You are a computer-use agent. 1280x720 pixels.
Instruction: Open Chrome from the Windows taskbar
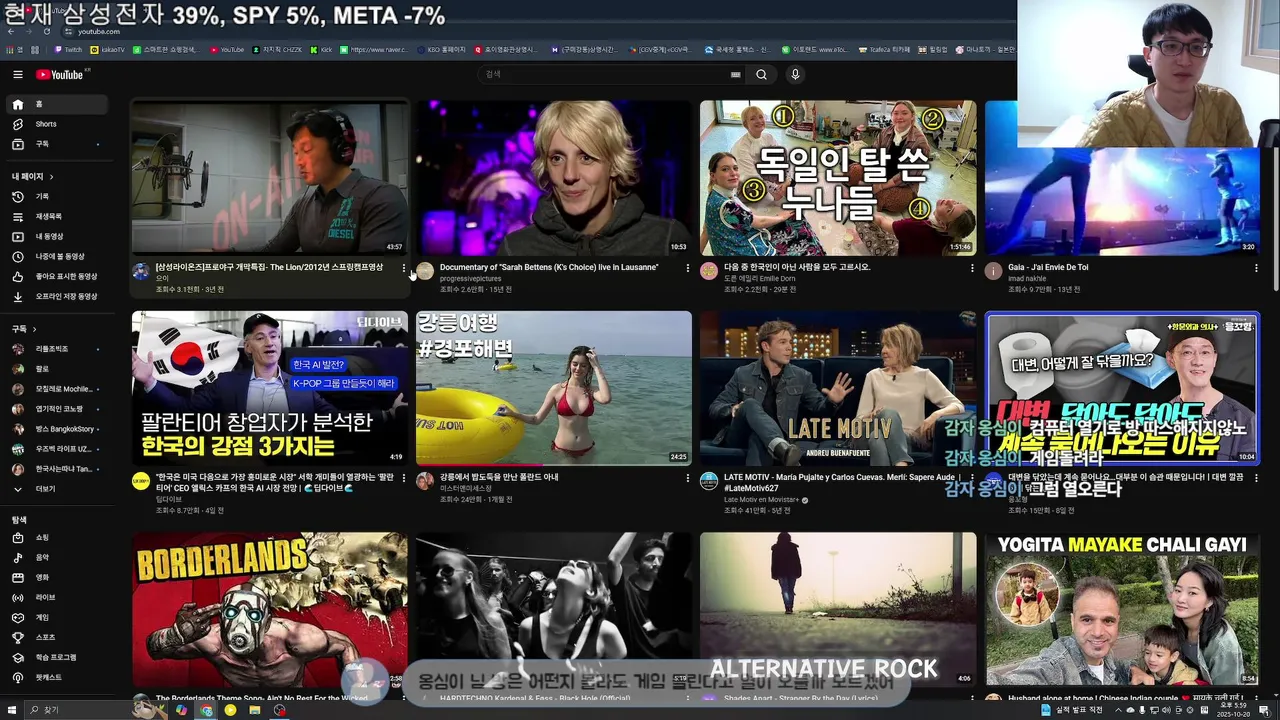206,710
